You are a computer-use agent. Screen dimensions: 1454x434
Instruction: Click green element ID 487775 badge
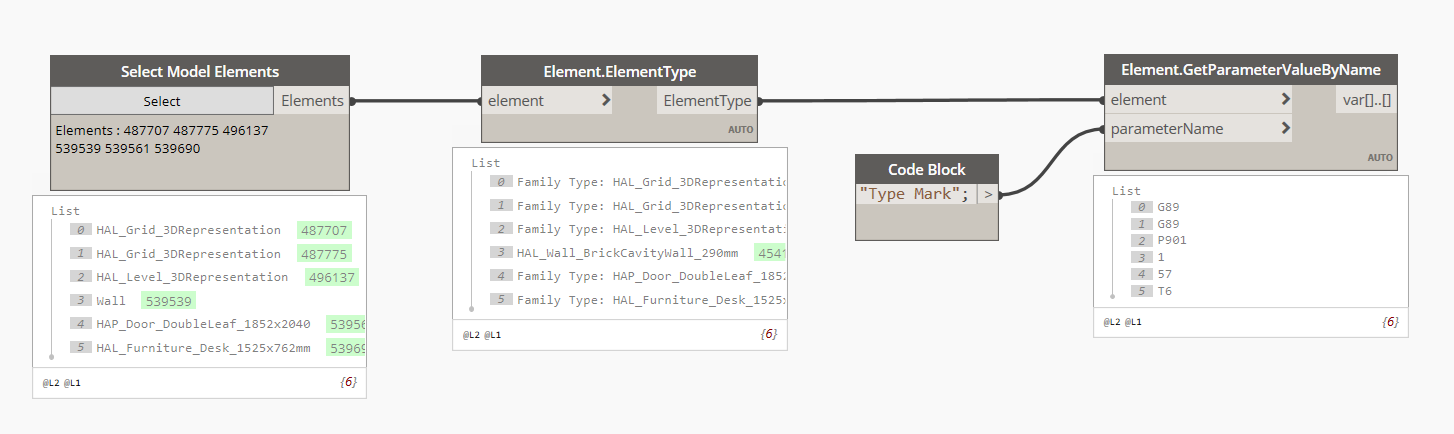coord(325,254)
